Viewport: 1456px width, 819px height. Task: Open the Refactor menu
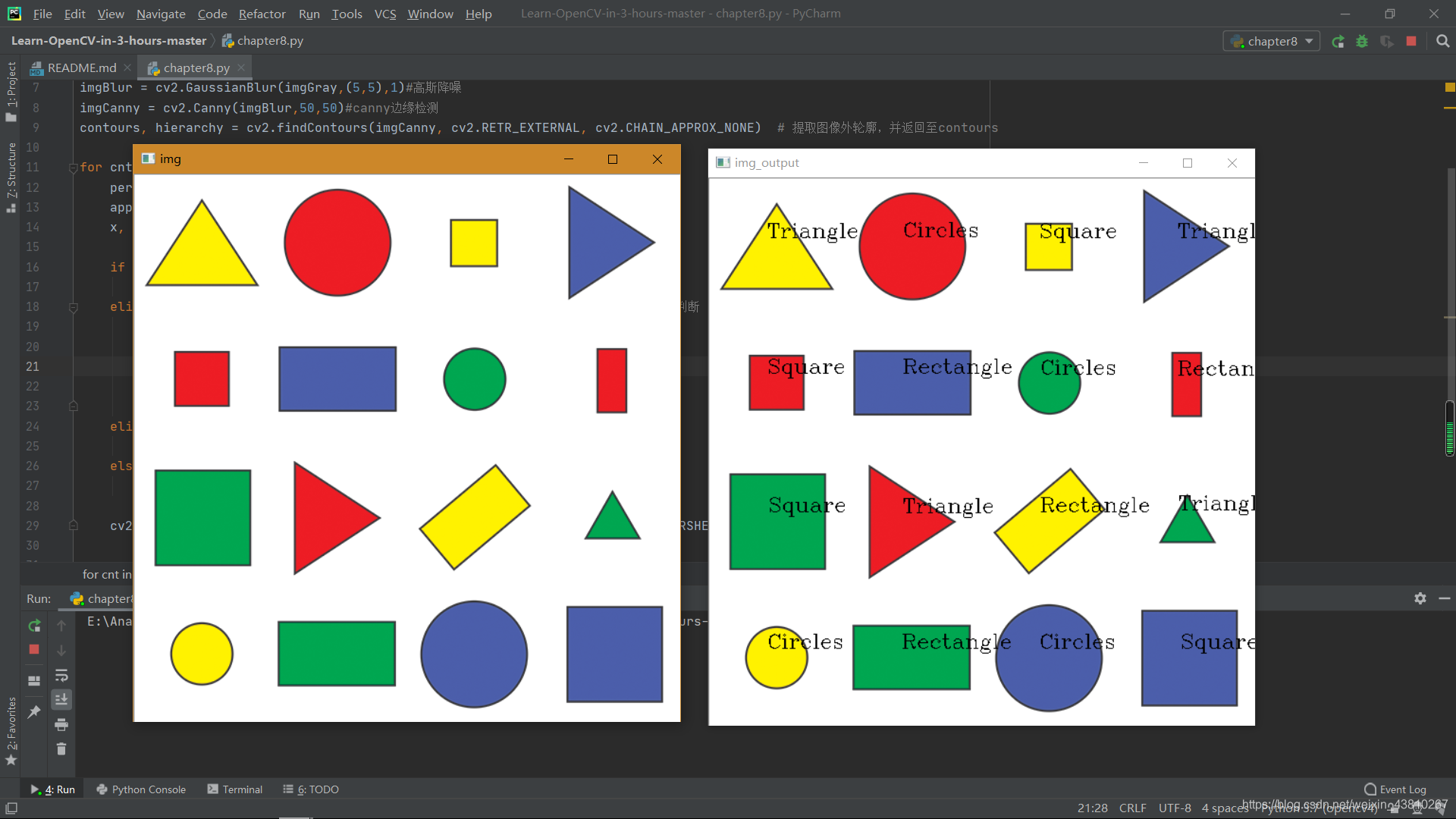pos(262,14)
